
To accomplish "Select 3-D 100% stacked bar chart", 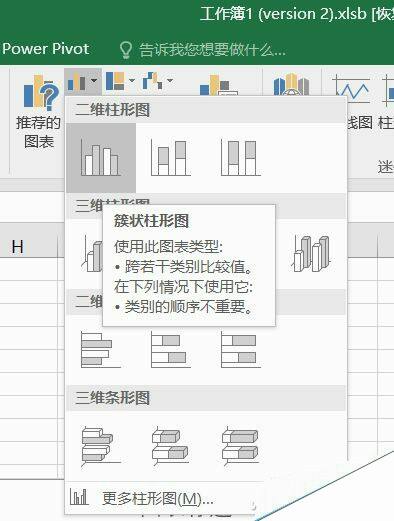I will click(241, 446).
